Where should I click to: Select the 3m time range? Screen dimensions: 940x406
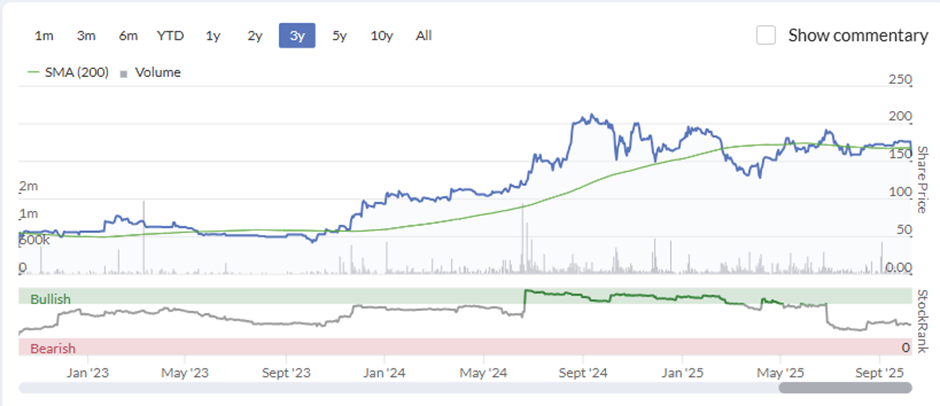(86, 36)
